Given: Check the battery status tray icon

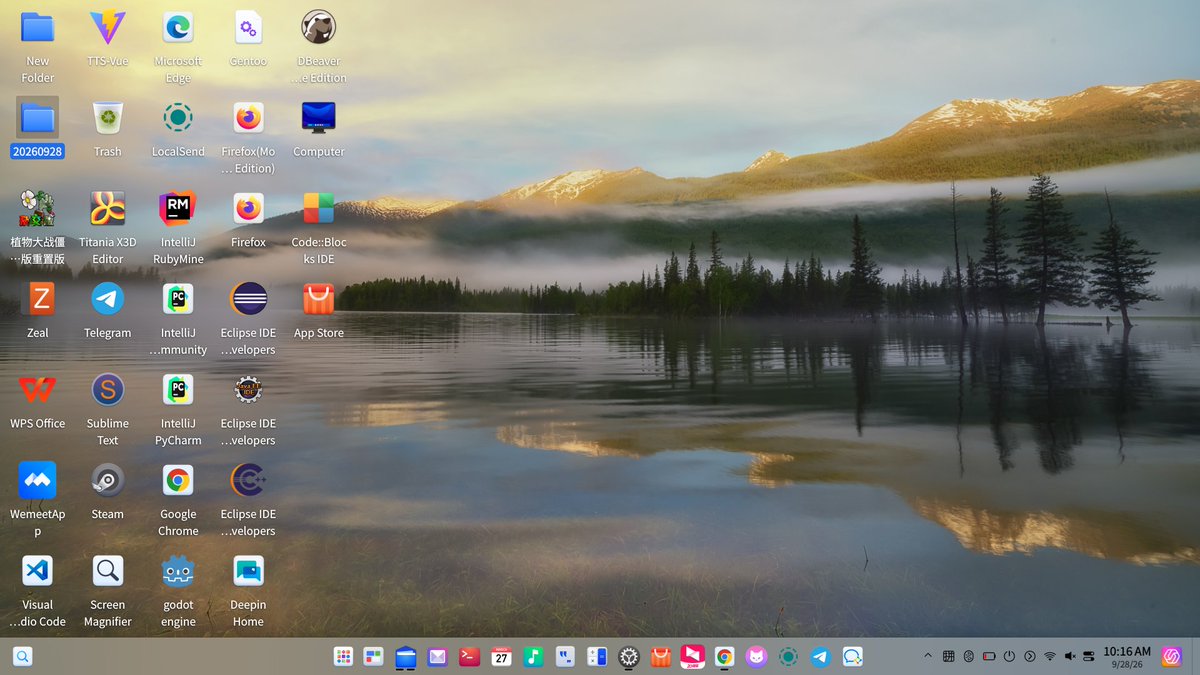Looking at the screenshot, I should coord(989,656).
